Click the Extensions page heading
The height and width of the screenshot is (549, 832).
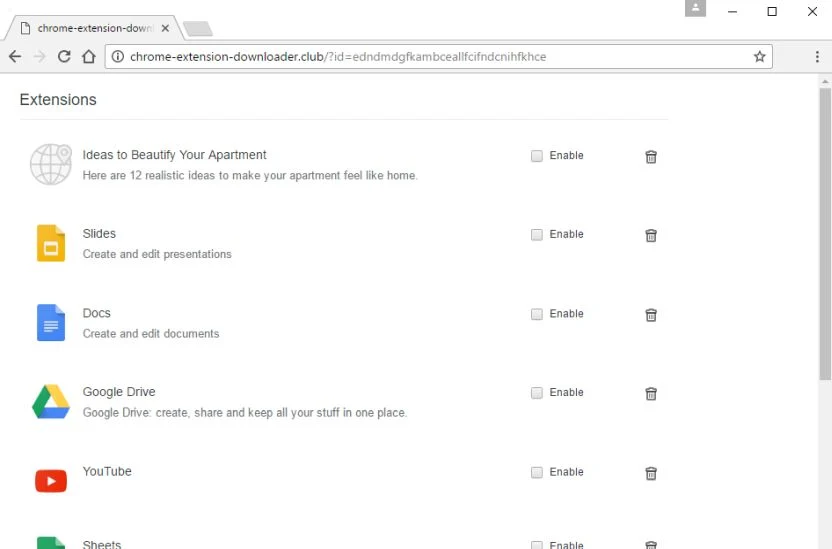58,100
